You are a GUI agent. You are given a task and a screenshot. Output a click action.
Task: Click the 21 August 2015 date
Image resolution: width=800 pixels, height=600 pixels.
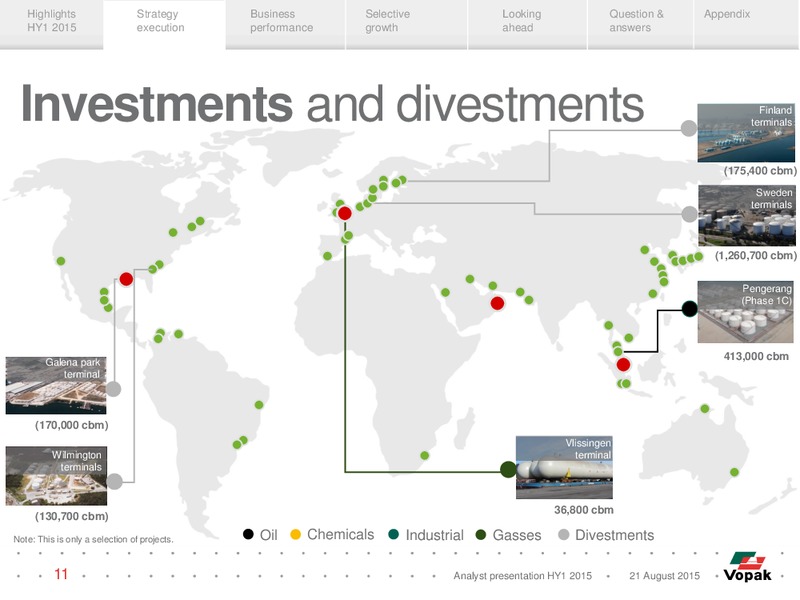tap(664, 576)
